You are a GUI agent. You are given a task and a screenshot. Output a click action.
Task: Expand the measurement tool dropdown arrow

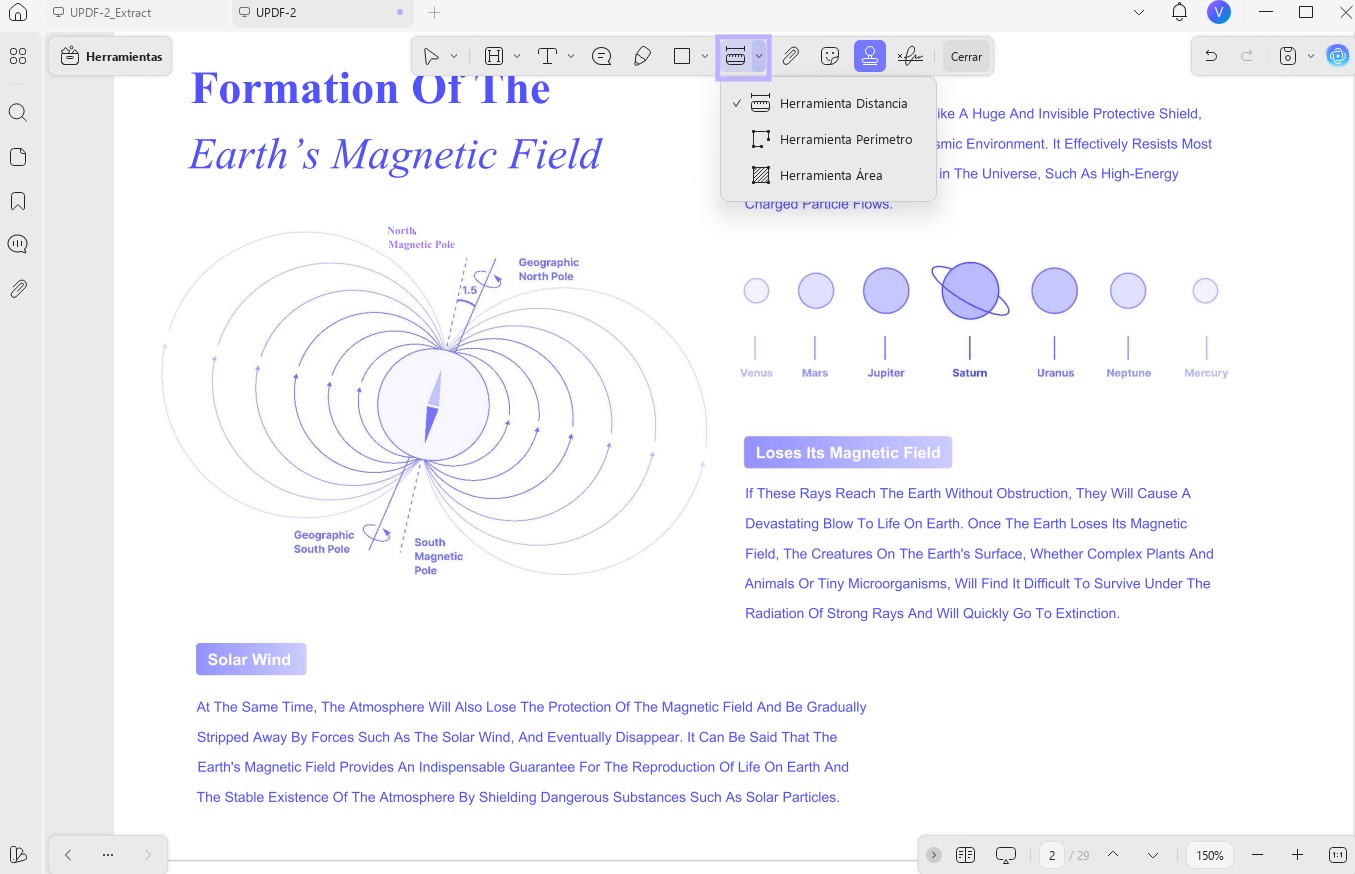pos(759,56)
